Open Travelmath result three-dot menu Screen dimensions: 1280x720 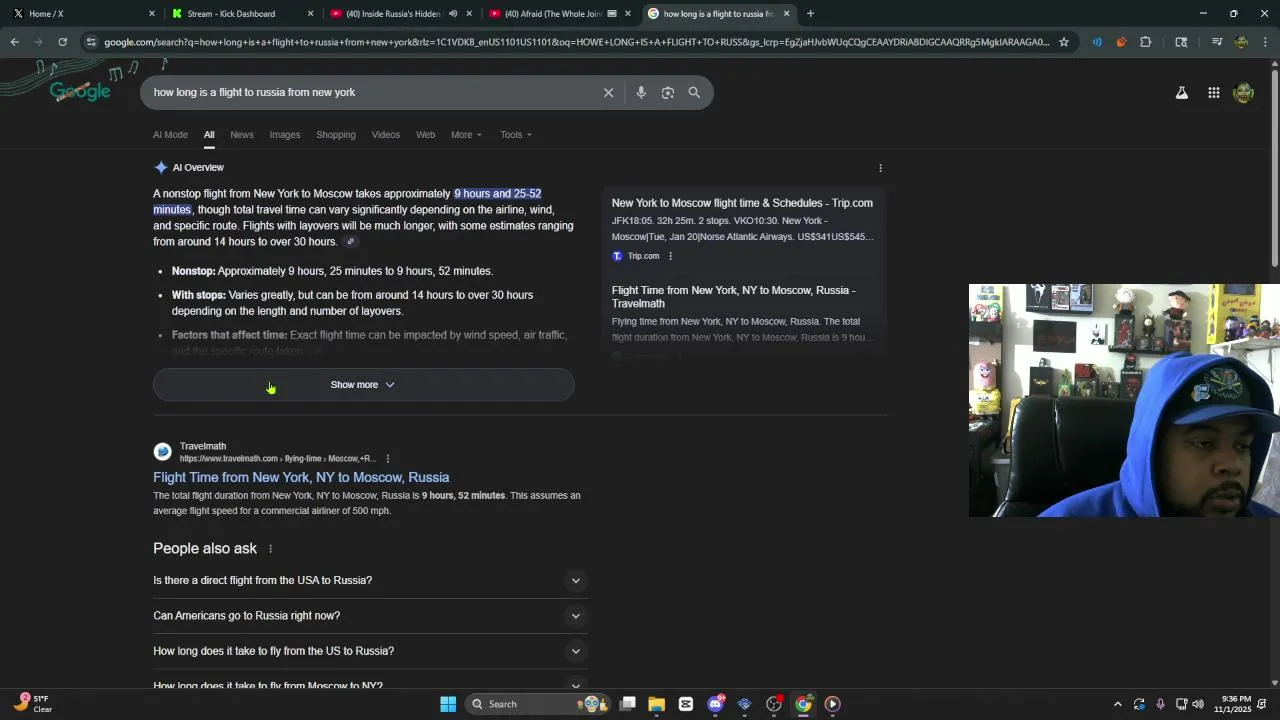coord(387,459)
